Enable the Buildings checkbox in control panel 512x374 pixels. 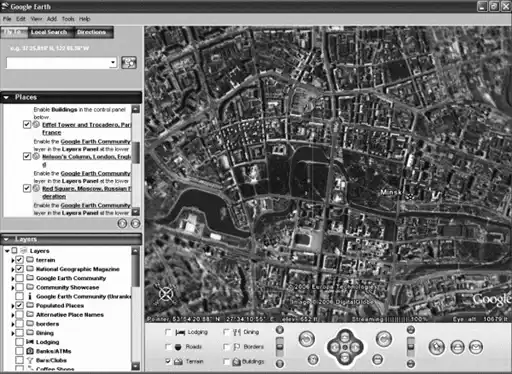click(x=226, y=361)
